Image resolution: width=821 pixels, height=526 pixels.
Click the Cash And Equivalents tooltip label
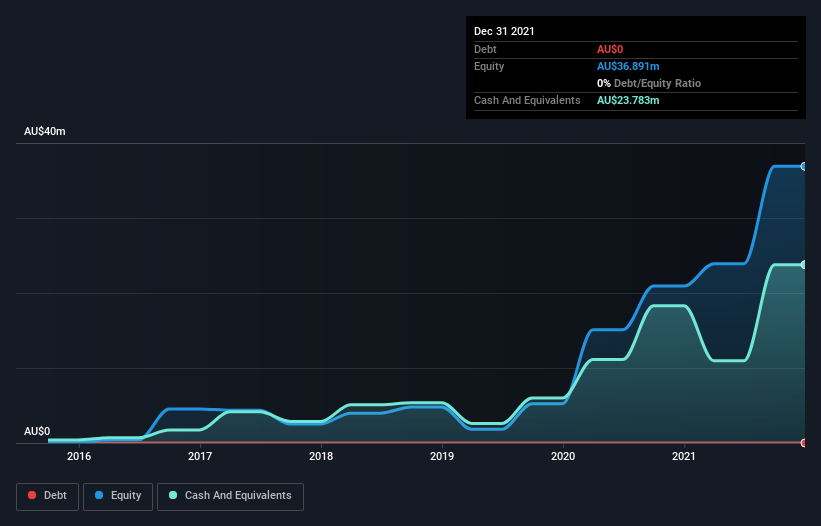point(527,100)
